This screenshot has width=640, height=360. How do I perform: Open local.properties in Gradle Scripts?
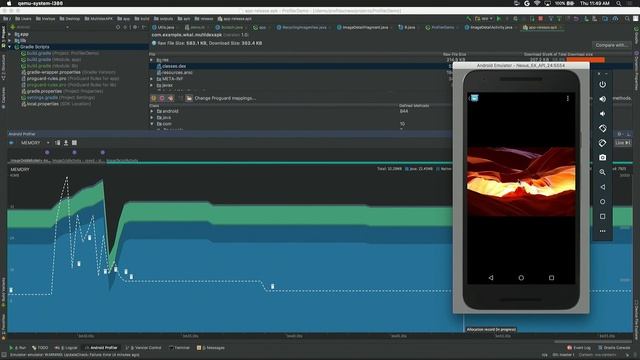click(56, 104)
